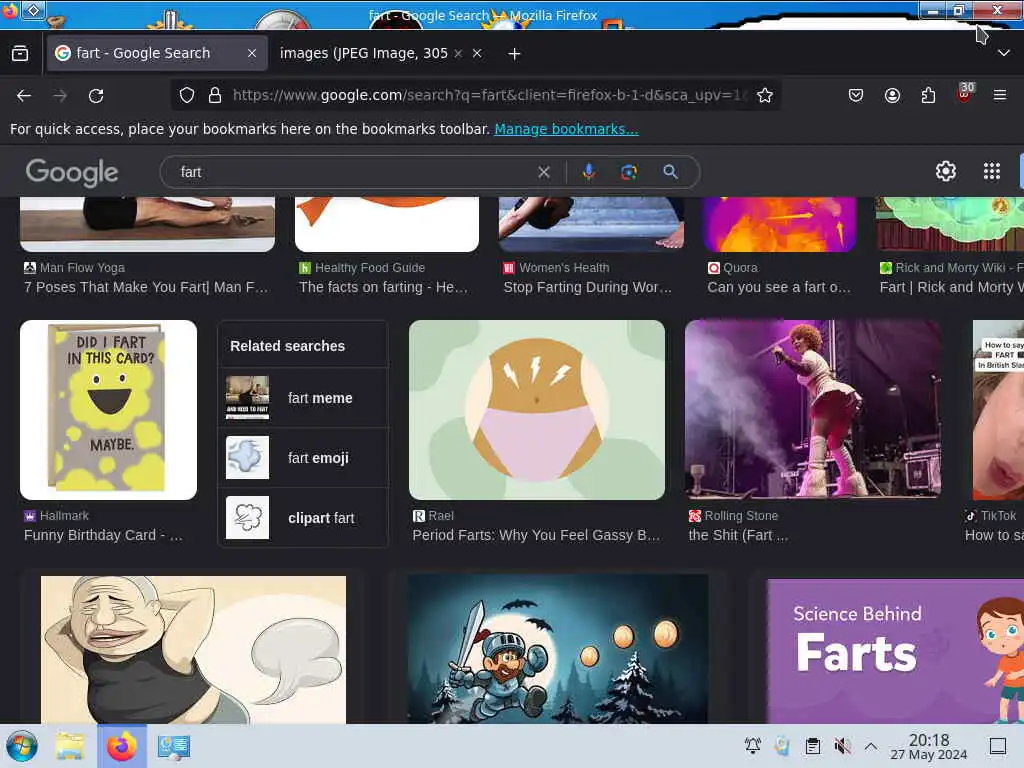Screen dimensions: 1024x768
Task: Reload the current page
Action: click(96, 95)
